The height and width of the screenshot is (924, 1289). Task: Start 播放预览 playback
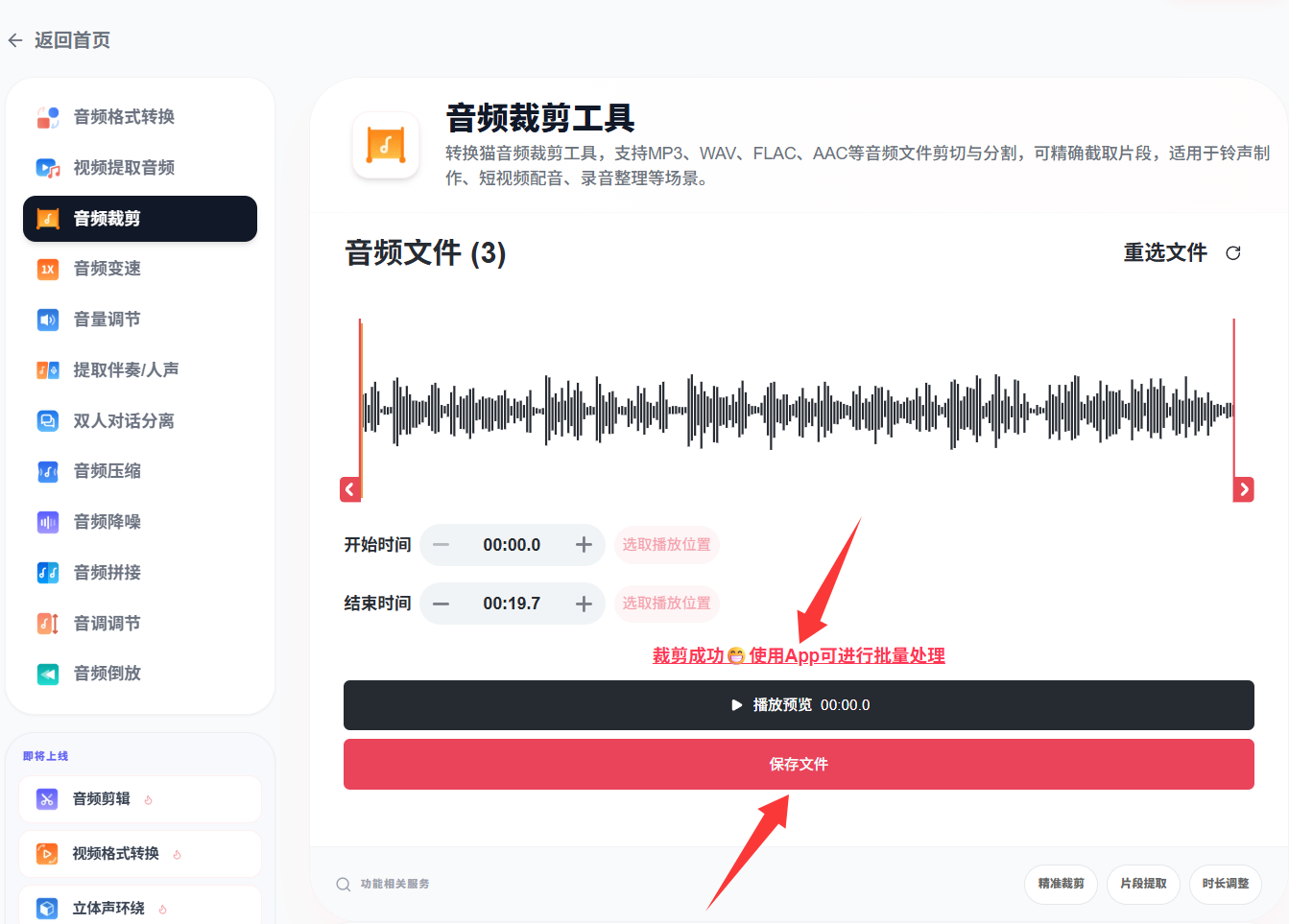tap(799, 704)
